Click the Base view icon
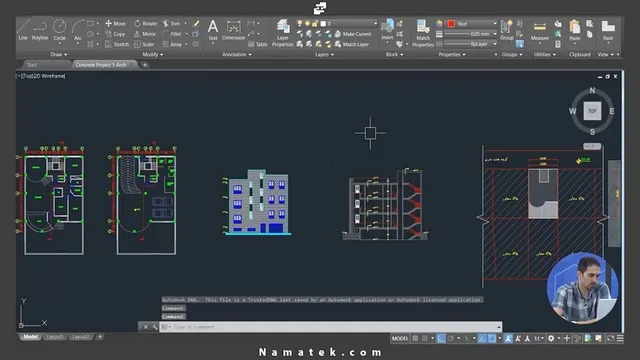 [x=608, y=30]
